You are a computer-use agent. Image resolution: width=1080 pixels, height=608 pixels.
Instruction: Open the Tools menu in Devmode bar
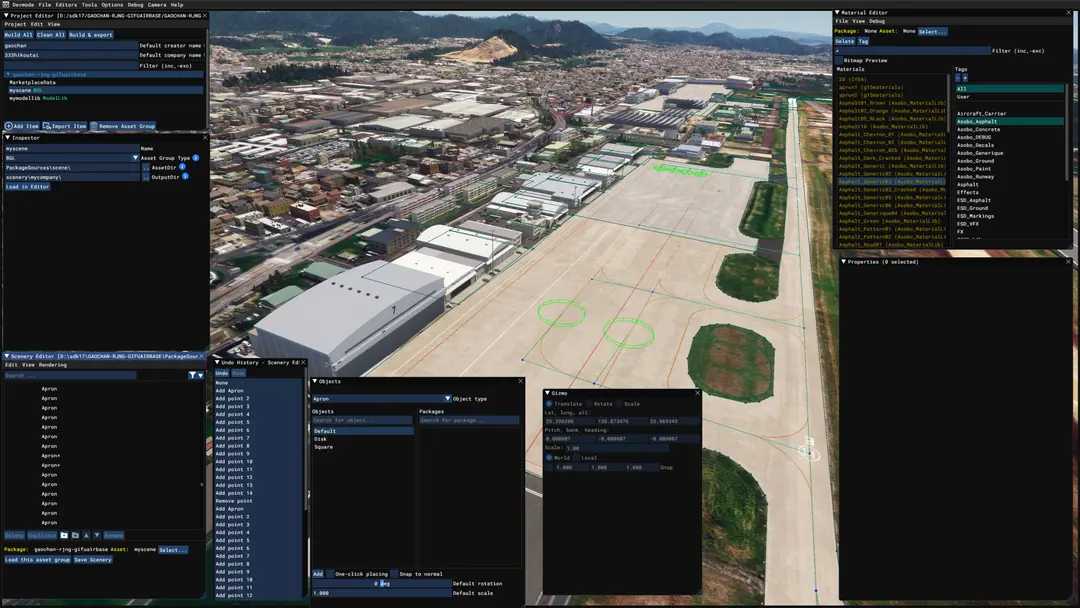pos(90,4)
